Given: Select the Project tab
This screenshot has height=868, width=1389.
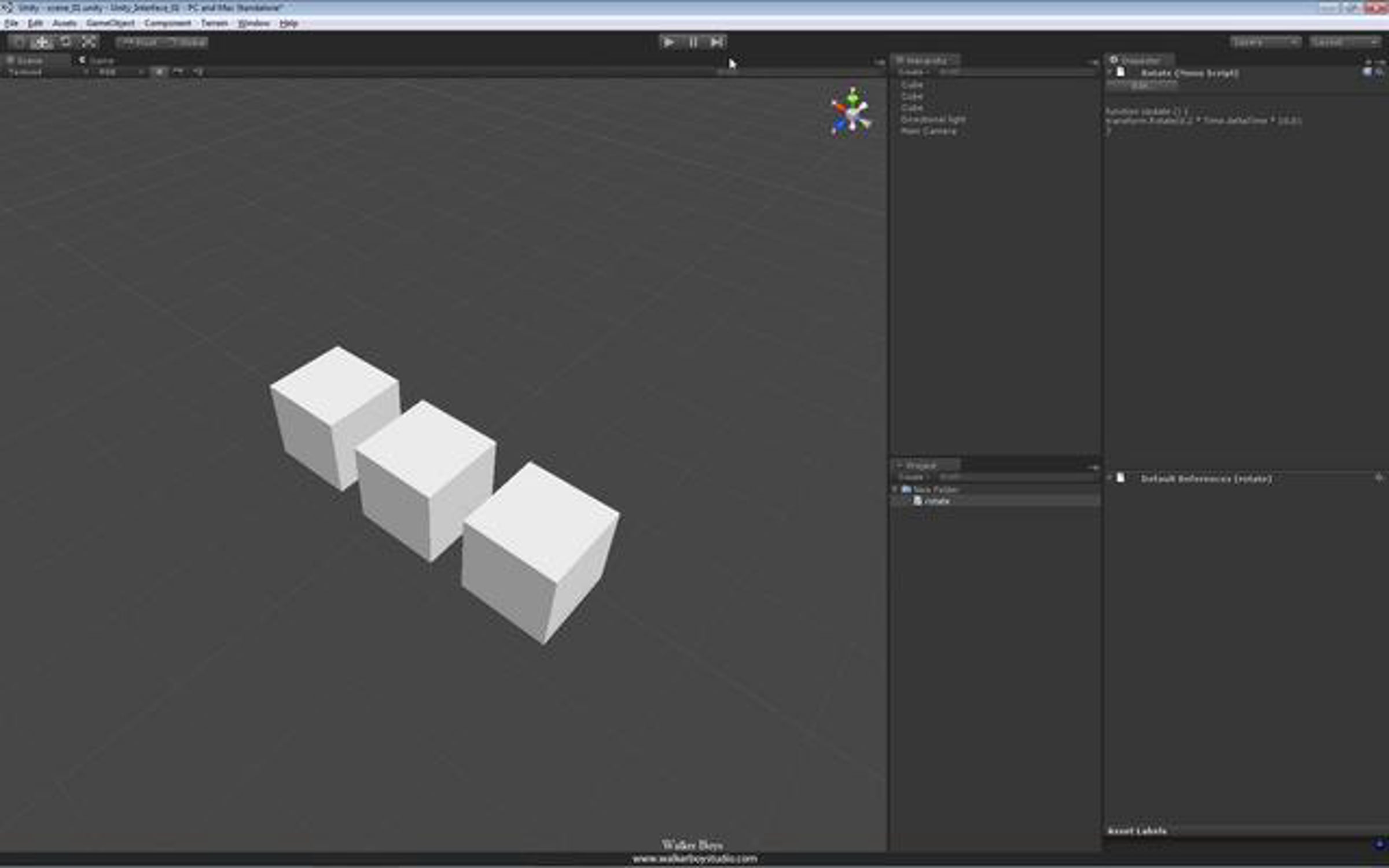Looking at the screenshot, I should pyautogui.click(x=925, y=465).
